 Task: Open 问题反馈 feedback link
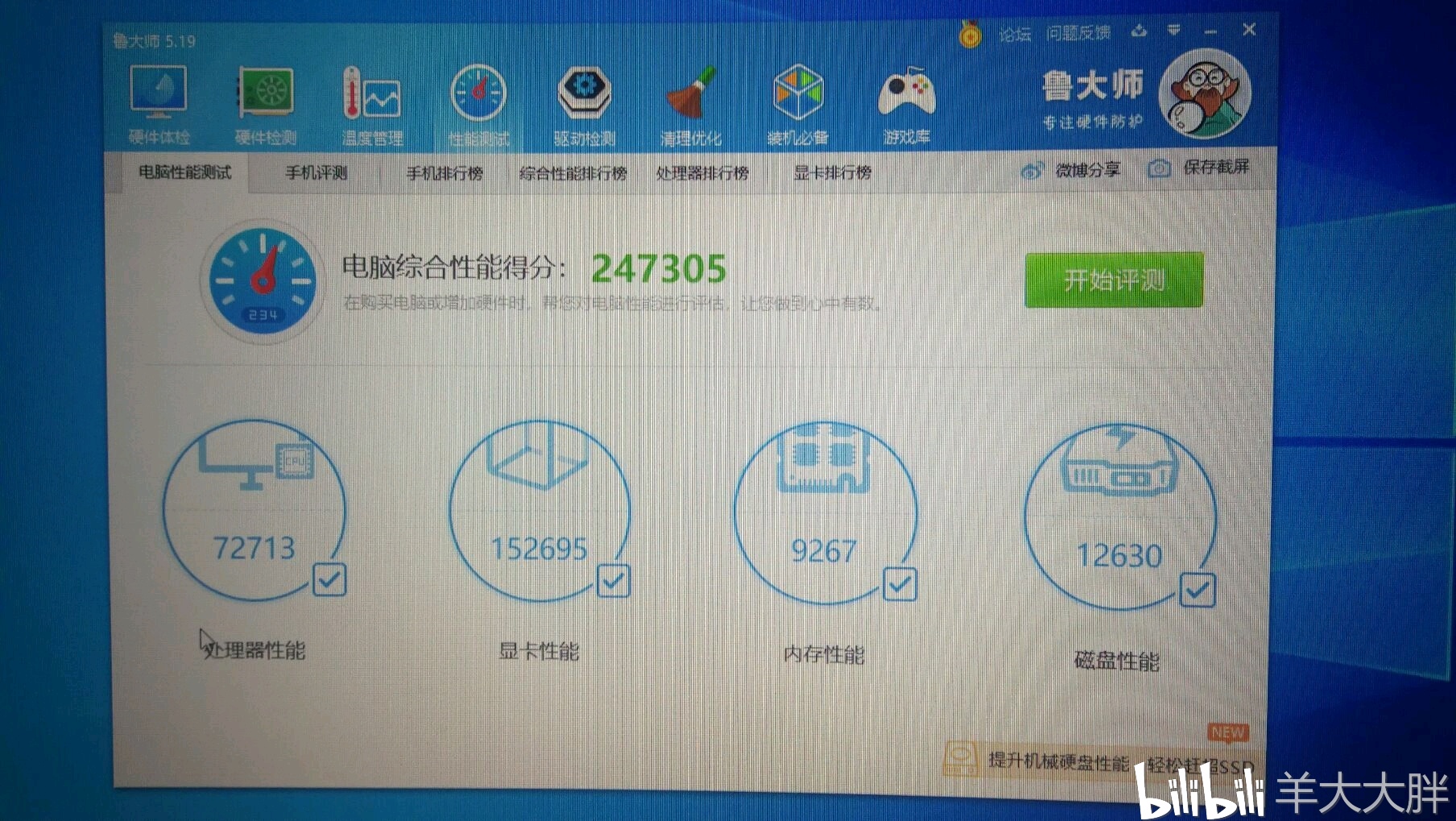tap(1078, 33)
